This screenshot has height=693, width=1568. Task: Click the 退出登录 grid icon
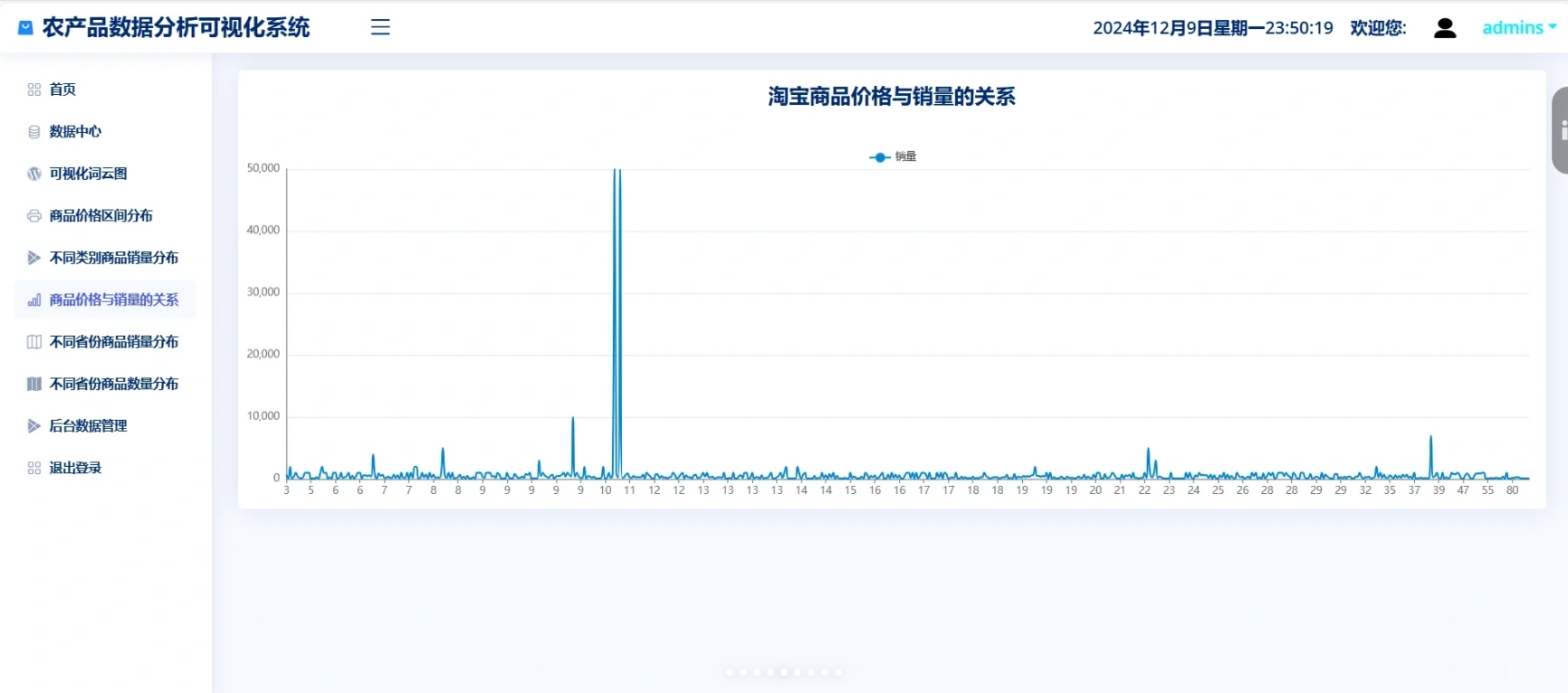[34, 469]
